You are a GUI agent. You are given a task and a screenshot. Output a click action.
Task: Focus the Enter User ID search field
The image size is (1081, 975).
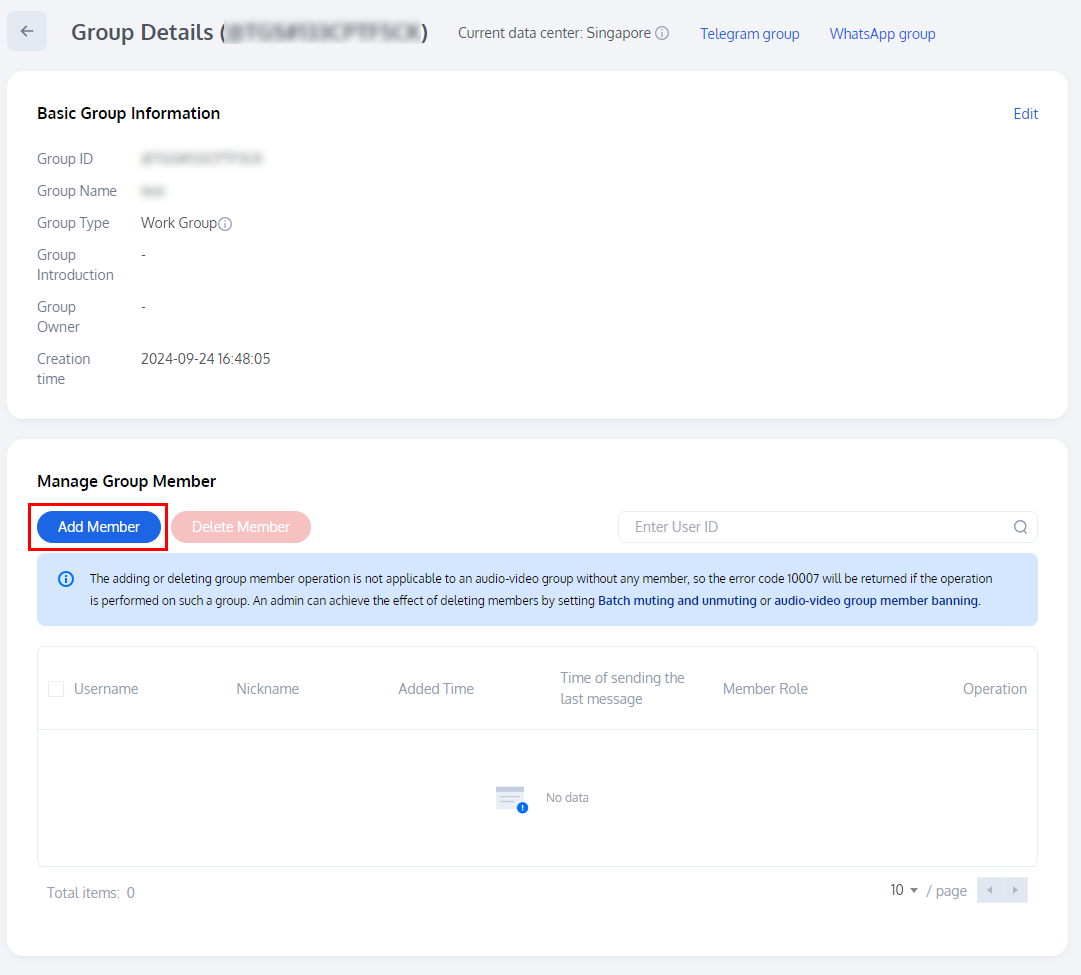click(815, 527)
